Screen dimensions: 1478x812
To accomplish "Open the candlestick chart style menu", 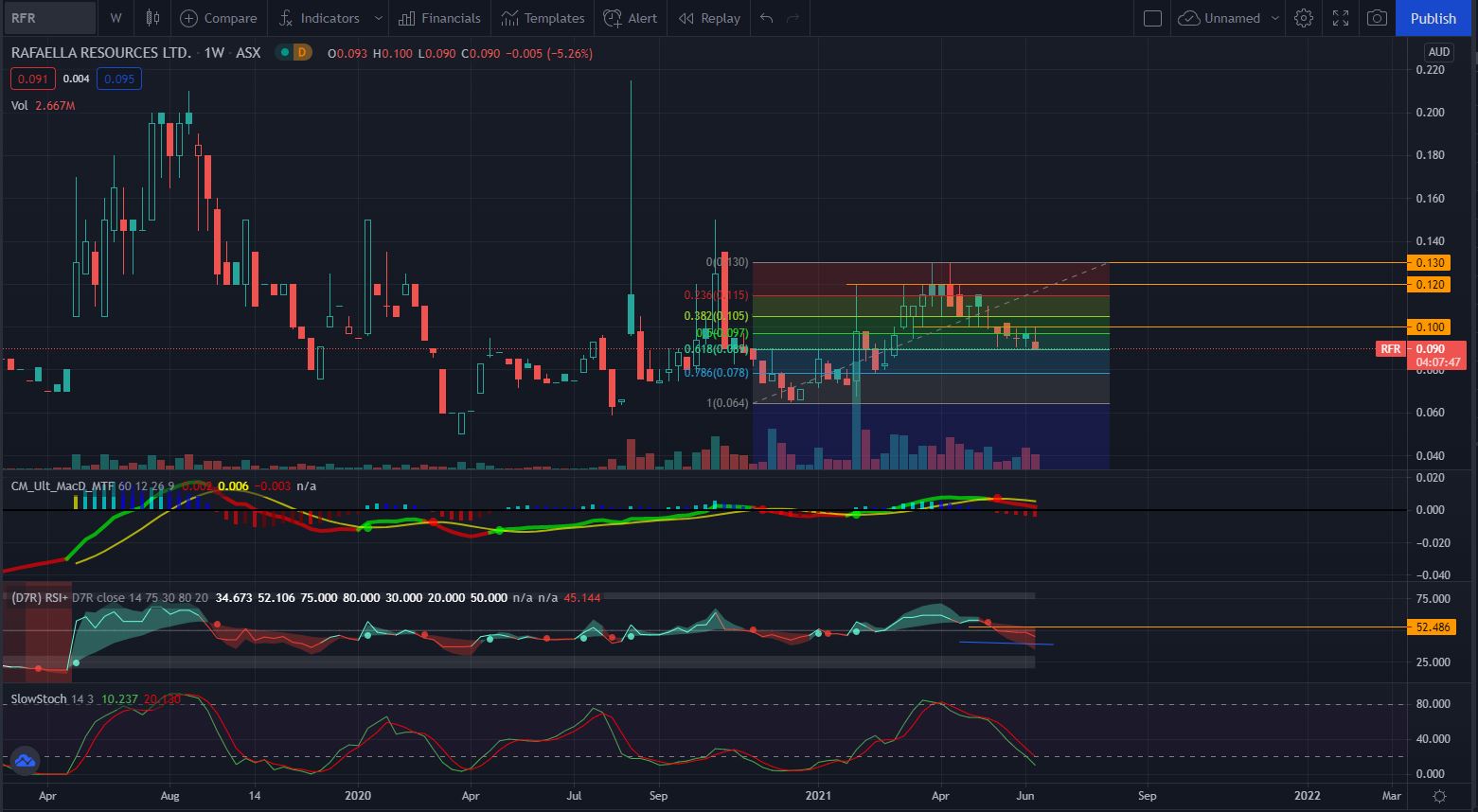I will click(152, 18).
